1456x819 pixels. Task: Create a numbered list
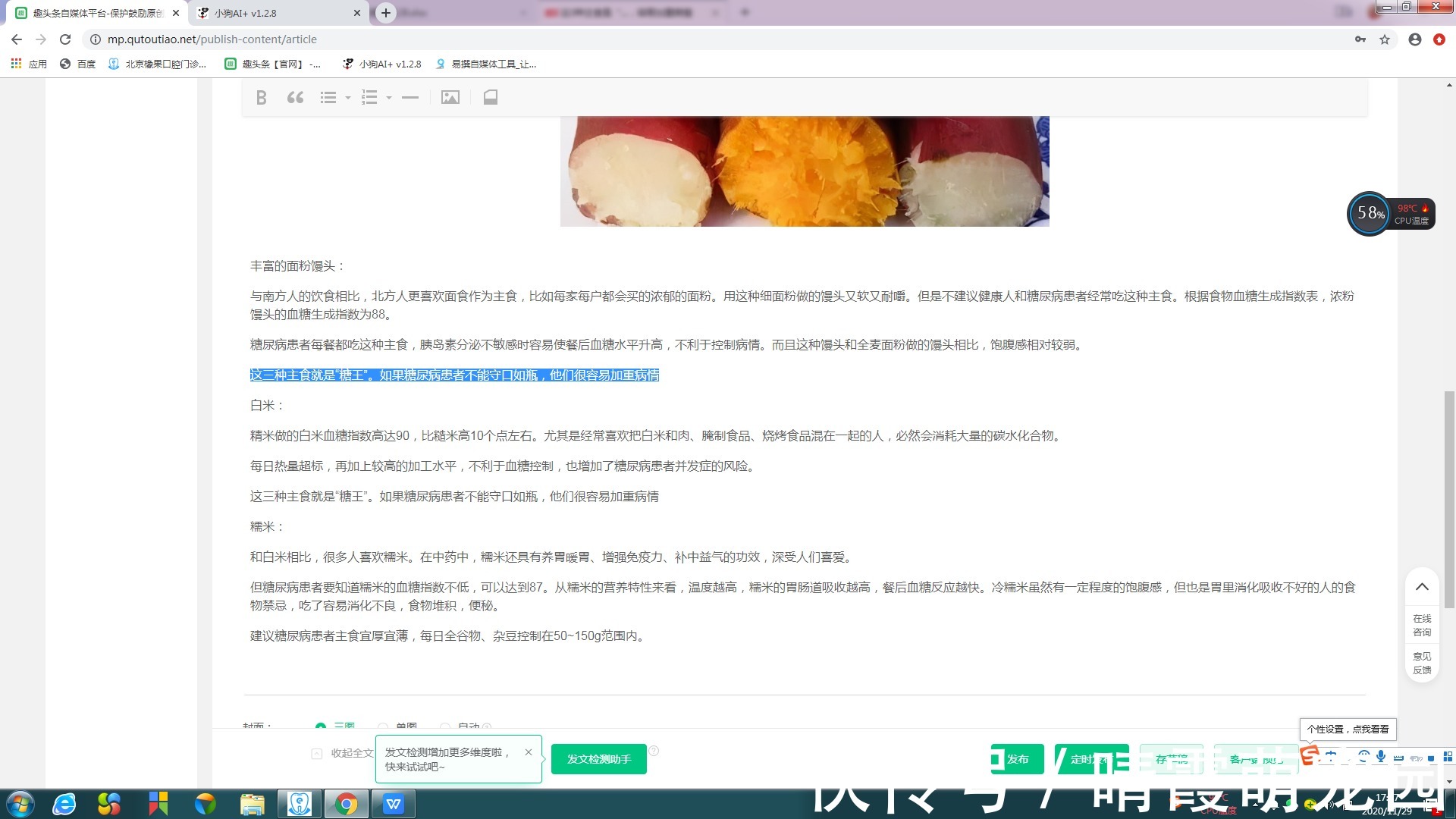369,97
